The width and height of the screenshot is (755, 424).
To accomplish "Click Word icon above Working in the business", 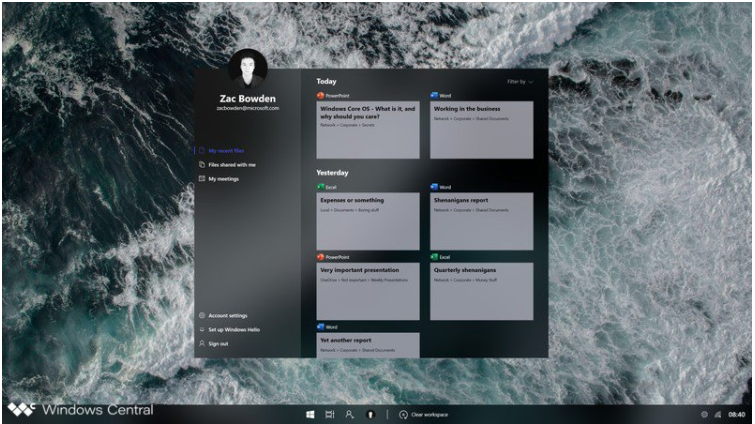I will pyautogui.click(x=434, y=95).
